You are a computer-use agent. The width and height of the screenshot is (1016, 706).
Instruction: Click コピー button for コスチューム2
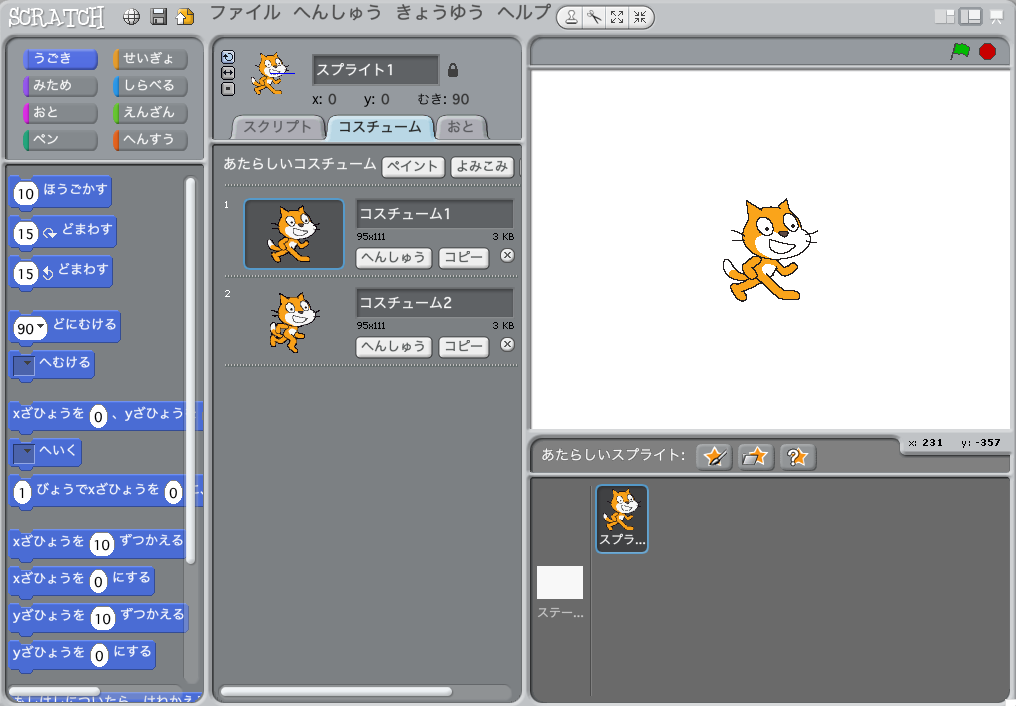pyautogui.click(x=463, y=347)
